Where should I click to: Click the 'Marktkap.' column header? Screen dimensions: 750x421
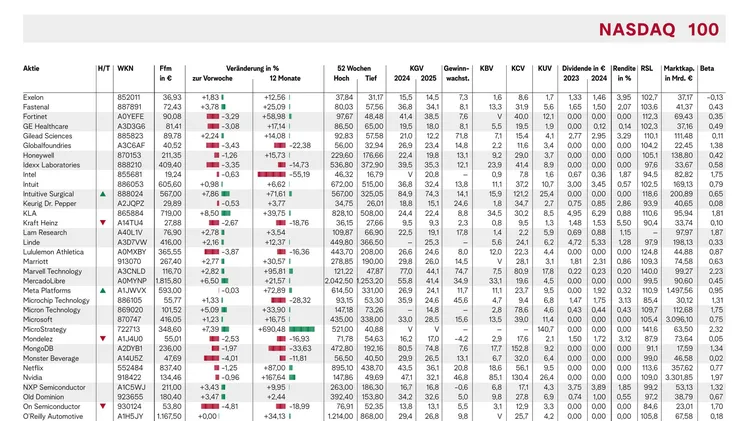pos(679,68)
